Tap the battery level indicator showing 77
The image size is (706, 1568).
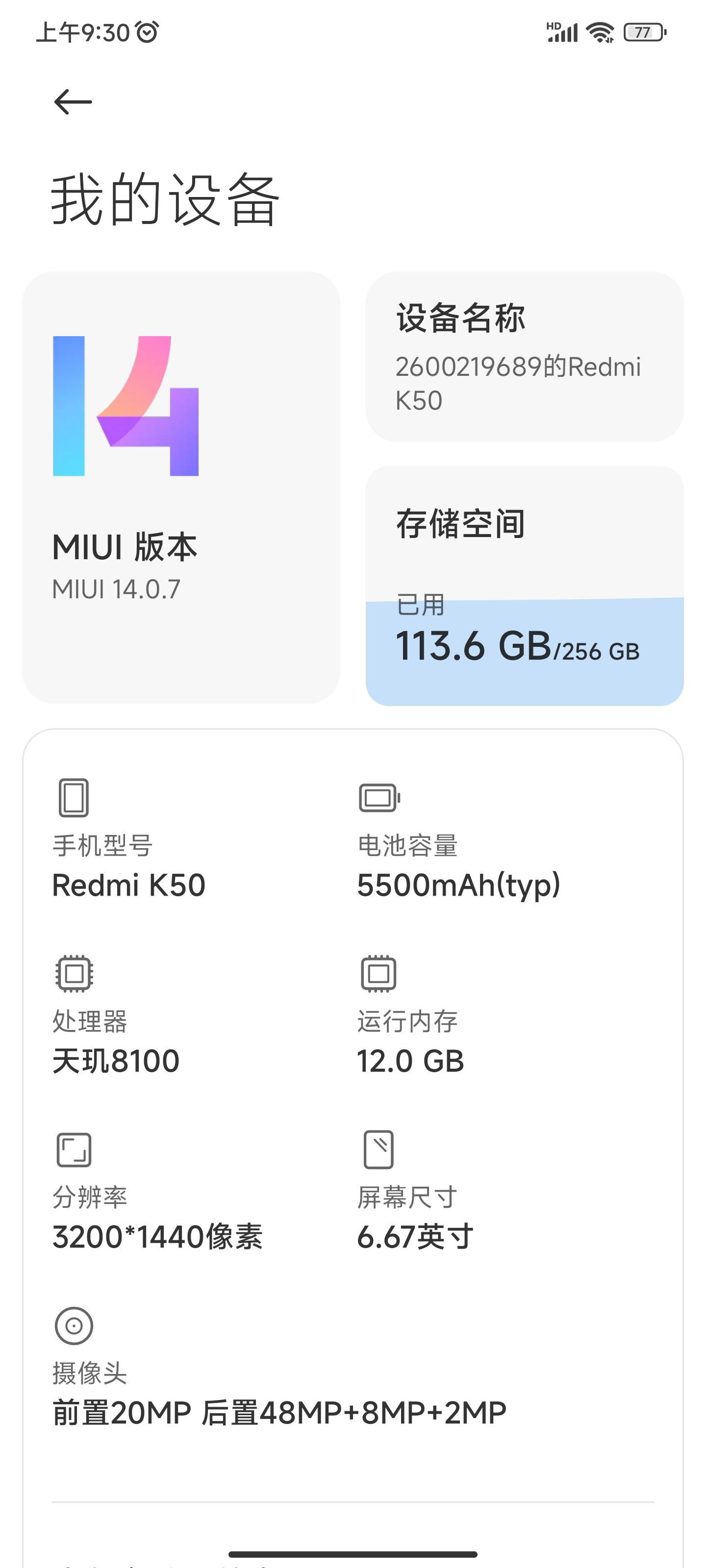pyautogui.click(x=645, y=32)
